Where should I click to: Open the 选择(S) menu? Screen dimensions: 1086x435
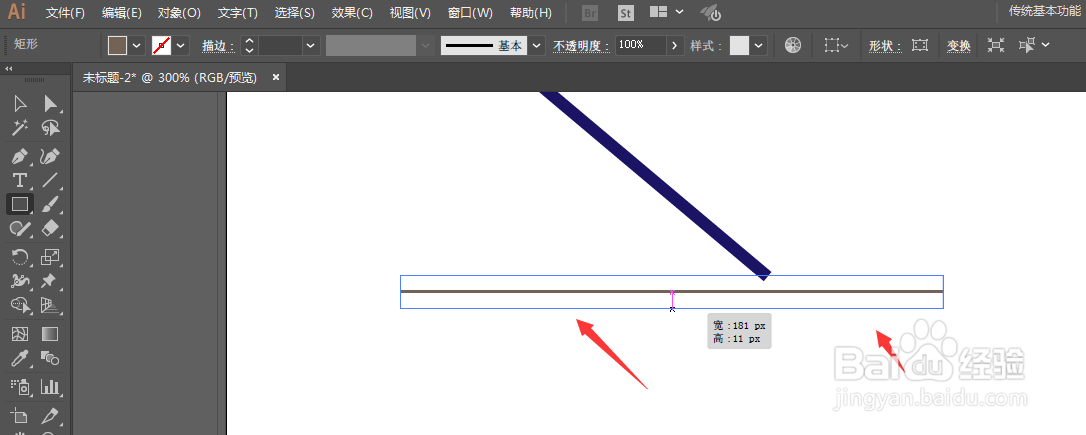pyautogui.click(x=294, y=12)
